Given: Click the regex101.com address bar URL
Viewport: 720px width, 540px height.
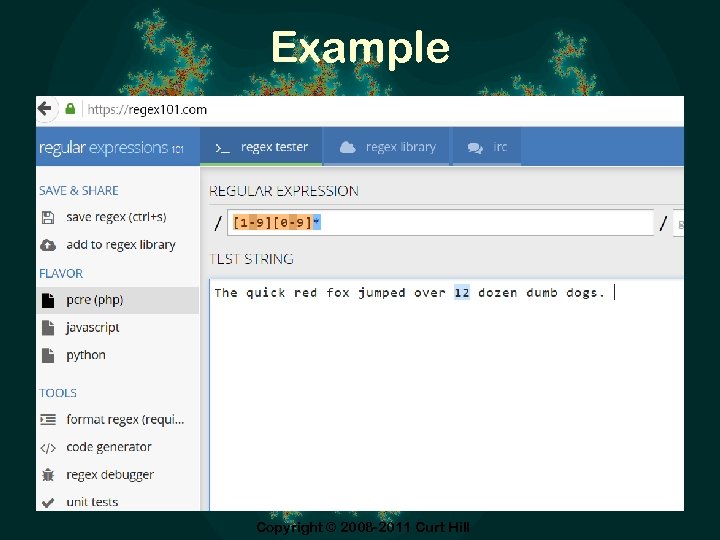Looking at the screenshot, I should point(147,110).
